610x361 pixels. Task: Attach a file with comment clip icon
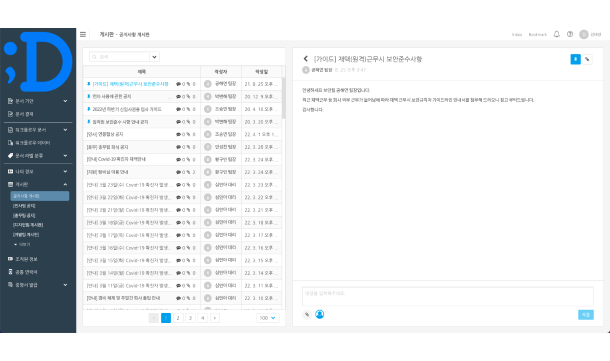coord(307,314)
